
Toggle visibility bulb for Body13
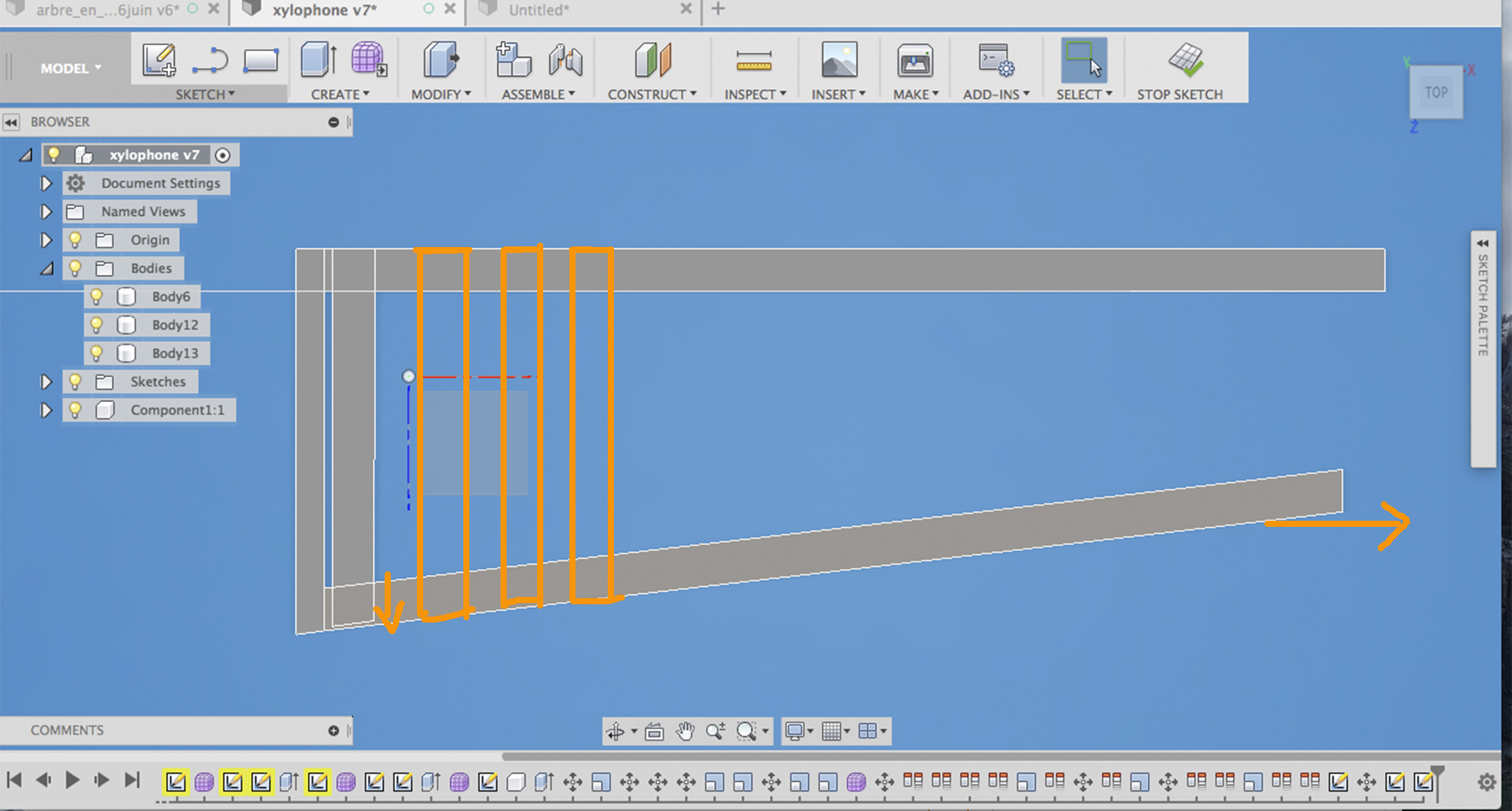click(x=96, y=353)
